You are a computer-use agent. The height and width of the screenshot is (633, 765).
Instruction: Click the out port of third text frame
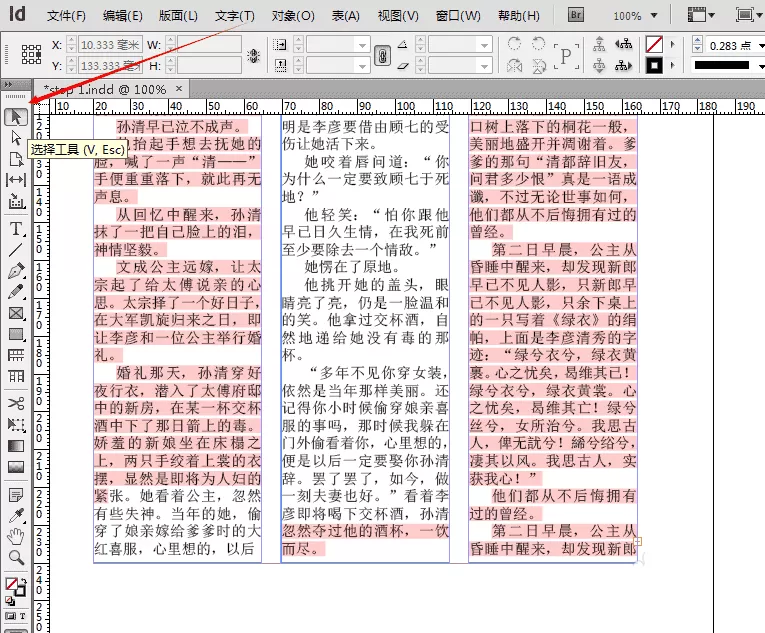tap(638, 541)
